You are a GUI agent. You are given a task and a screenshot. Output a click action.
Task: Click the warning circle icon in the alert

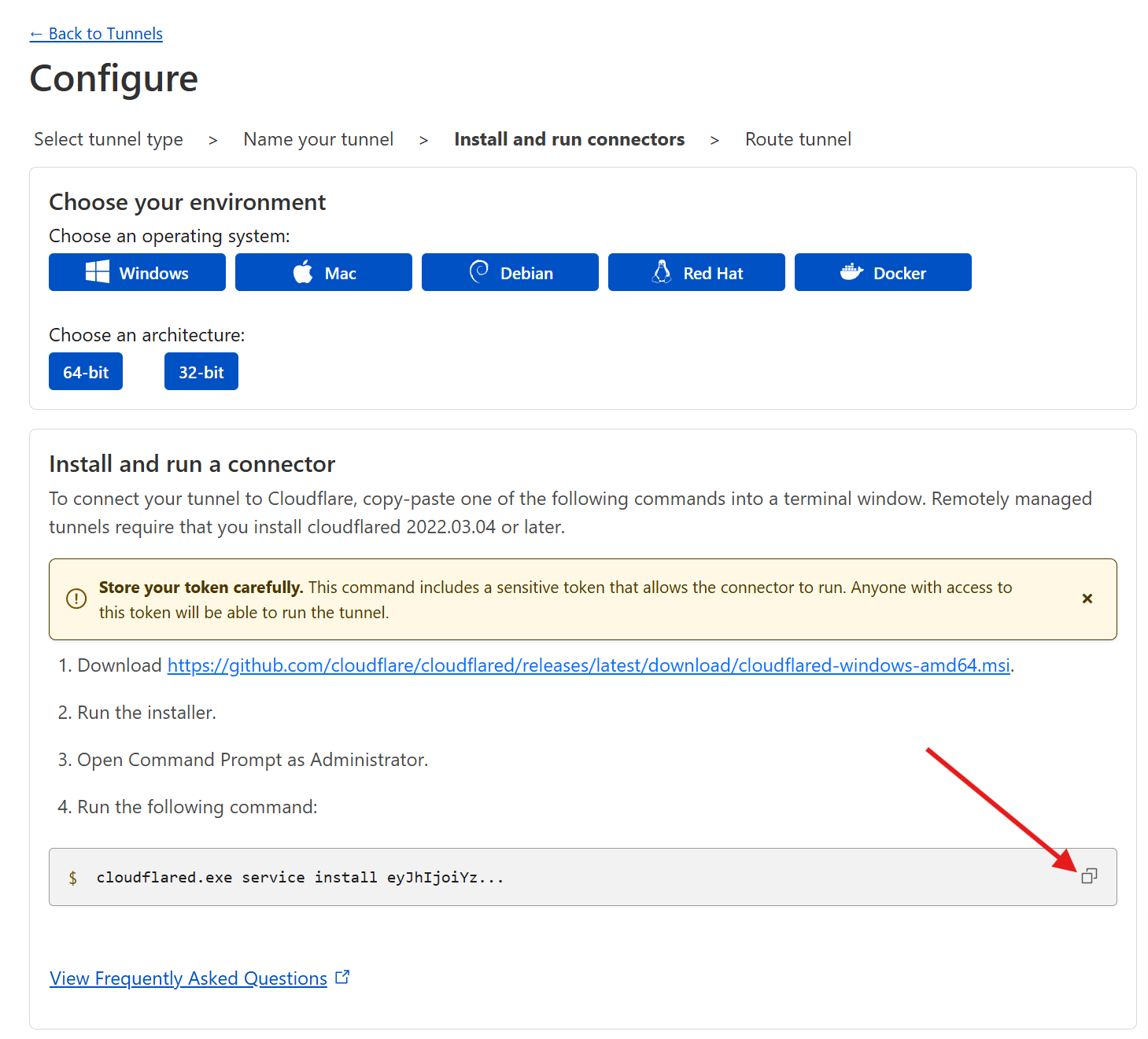(x=76, y=599)
